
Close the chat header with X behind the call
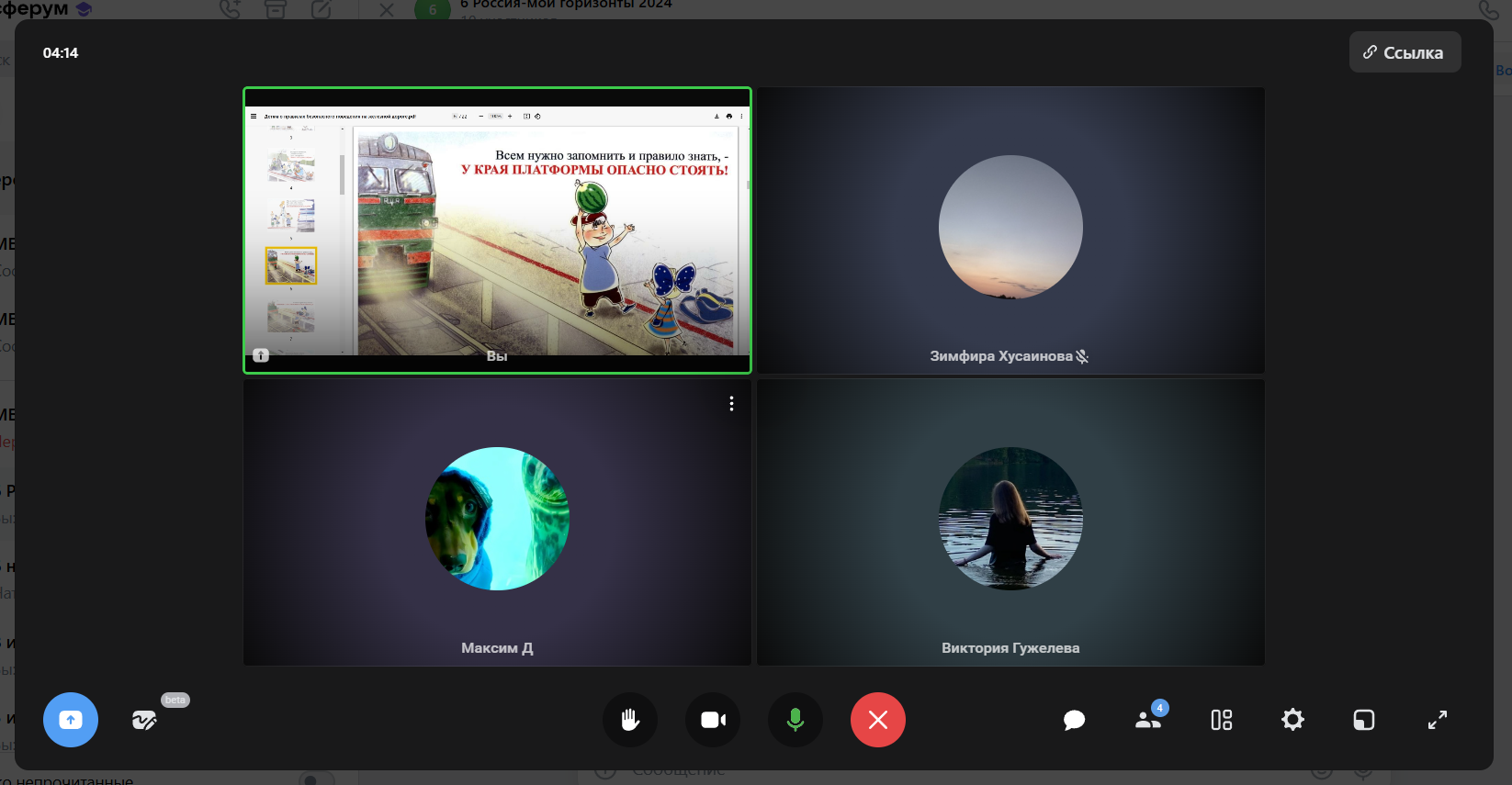(x=387, y=10)
